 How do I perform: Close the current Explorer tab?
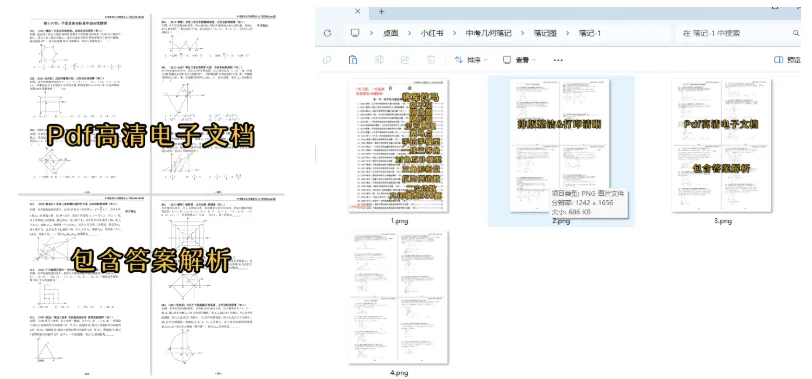[357, 10]
